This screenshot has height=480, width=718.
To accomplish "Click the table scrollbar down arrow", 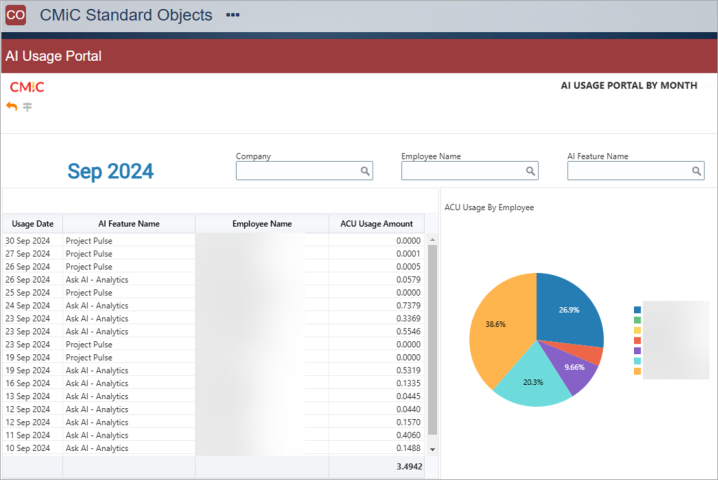I will pyautogui.click(x=432, y=449).
